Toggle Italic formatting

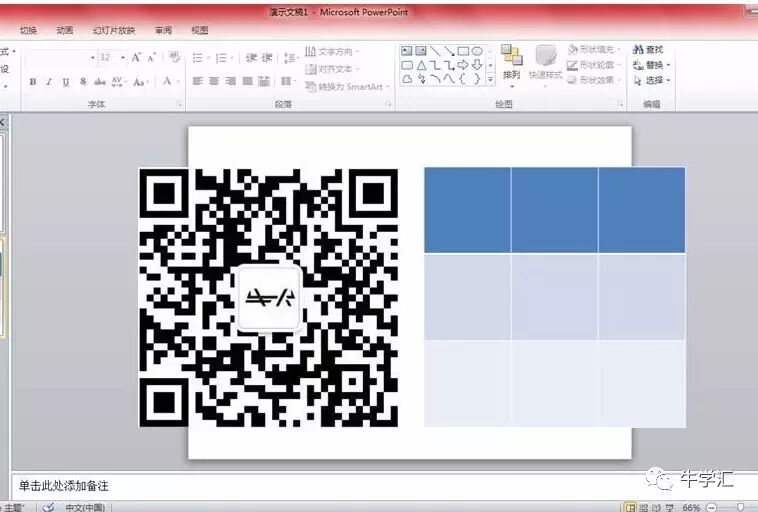tap(49, 82)
